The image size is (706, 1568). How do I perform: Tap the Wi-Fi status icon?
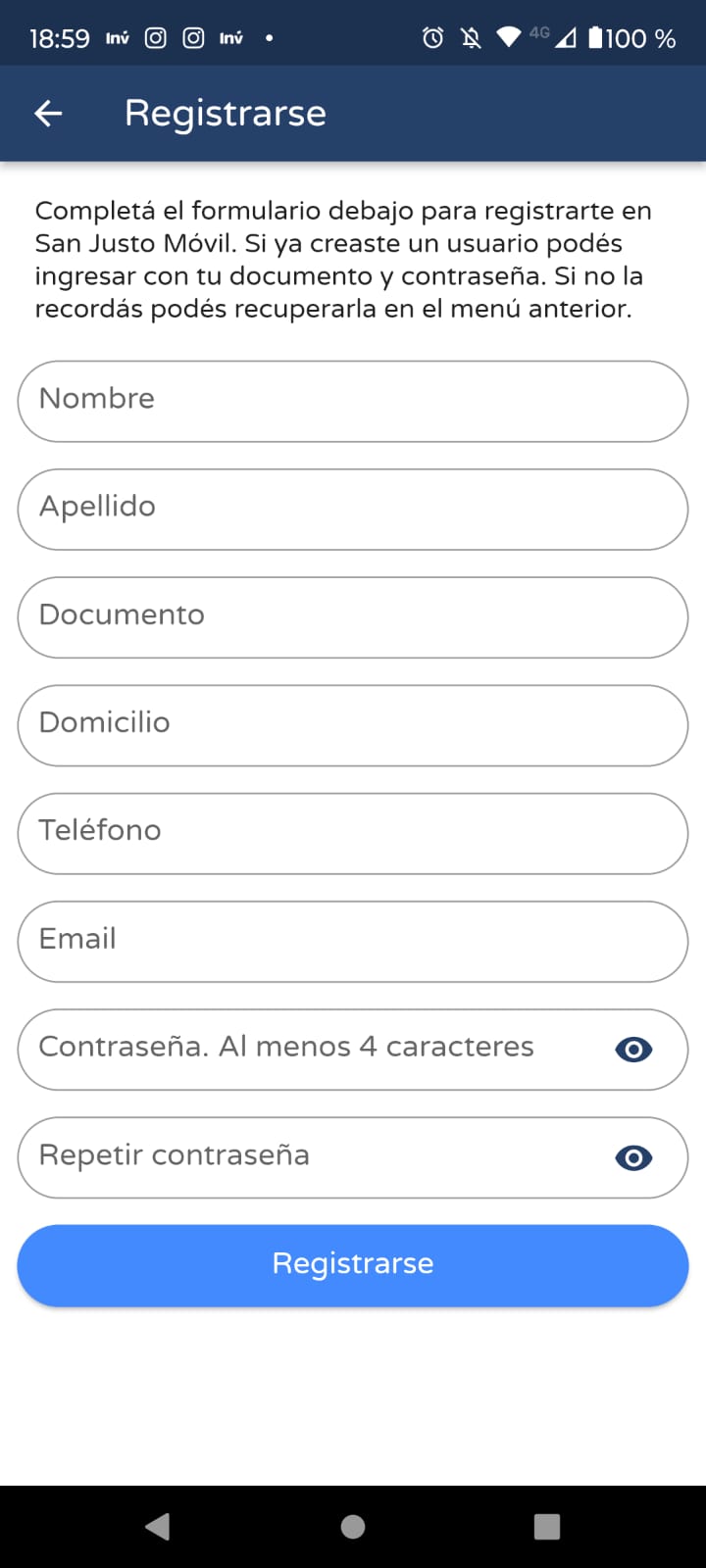[x=508, y=38]
